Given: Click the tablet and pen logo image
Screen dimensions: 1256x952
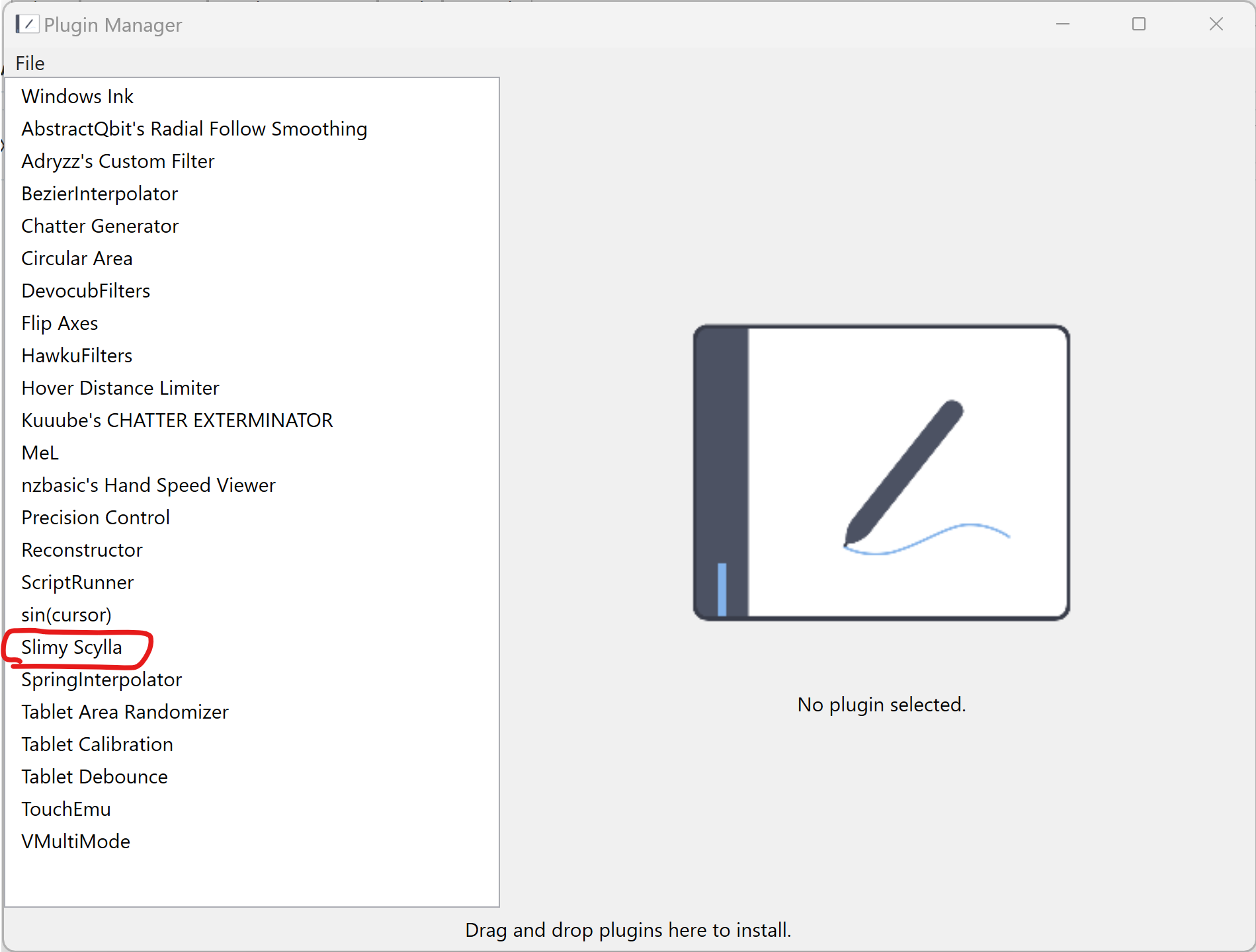Looking at the screenshot, I should (x=881, y=473).
